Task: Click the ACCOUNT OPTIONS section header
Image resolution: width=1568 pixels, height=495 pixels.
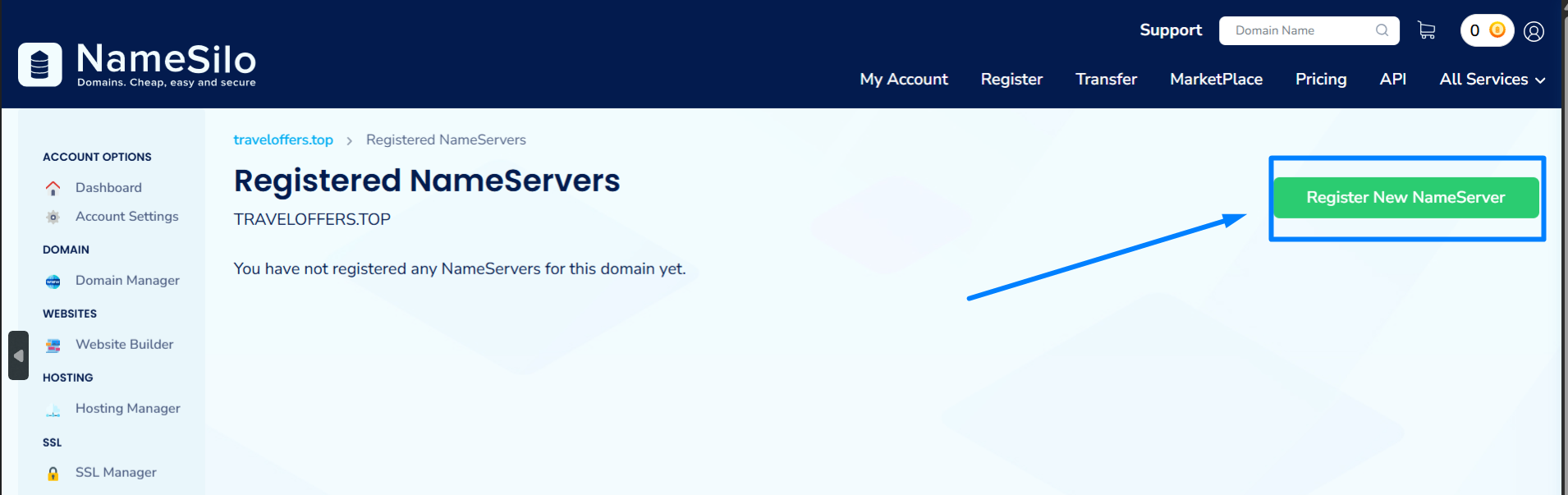Action: pos(97,157)
